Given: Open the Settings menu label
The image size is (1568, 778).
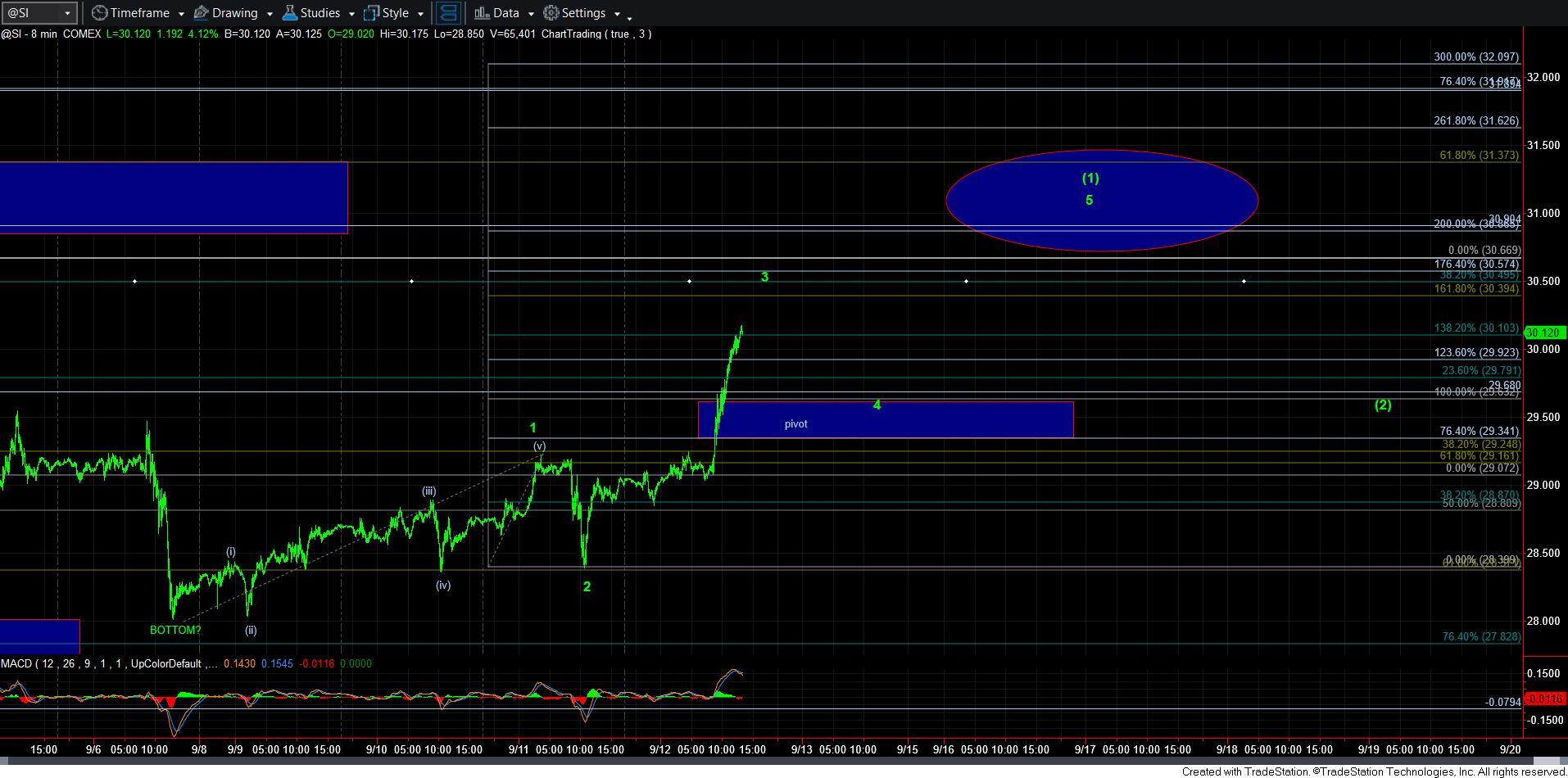Looking at the screenshot, I should pyautogui.click(x=583, y=13).
